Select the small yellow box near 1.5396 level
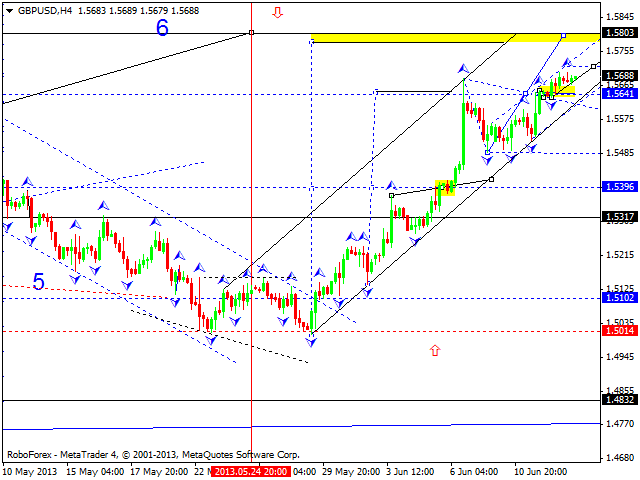The image size is (640, 480). (446, 186)
